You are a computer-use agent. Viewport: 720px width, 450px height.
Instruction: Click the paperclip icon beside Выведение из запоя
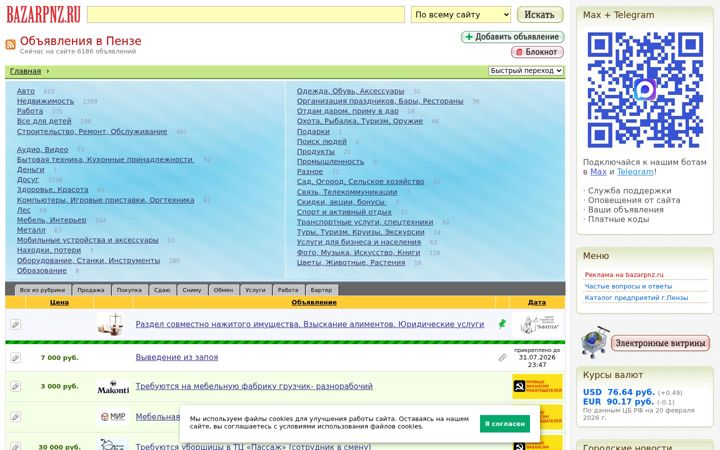coord(502,357)
